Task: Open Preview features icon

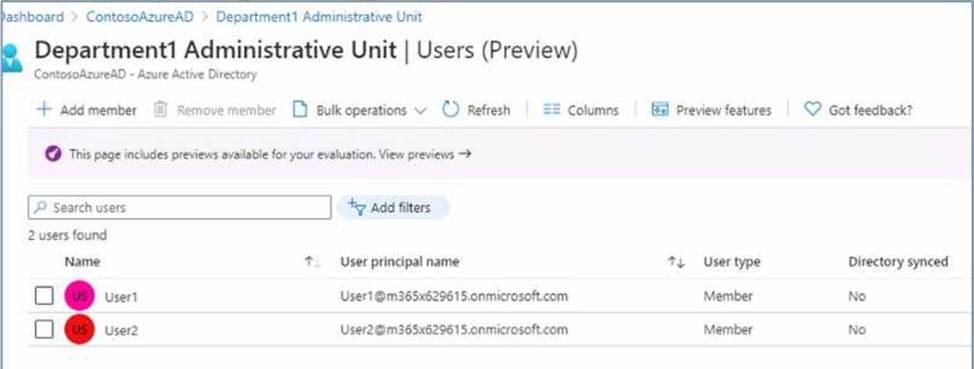Action: [660, 110]
